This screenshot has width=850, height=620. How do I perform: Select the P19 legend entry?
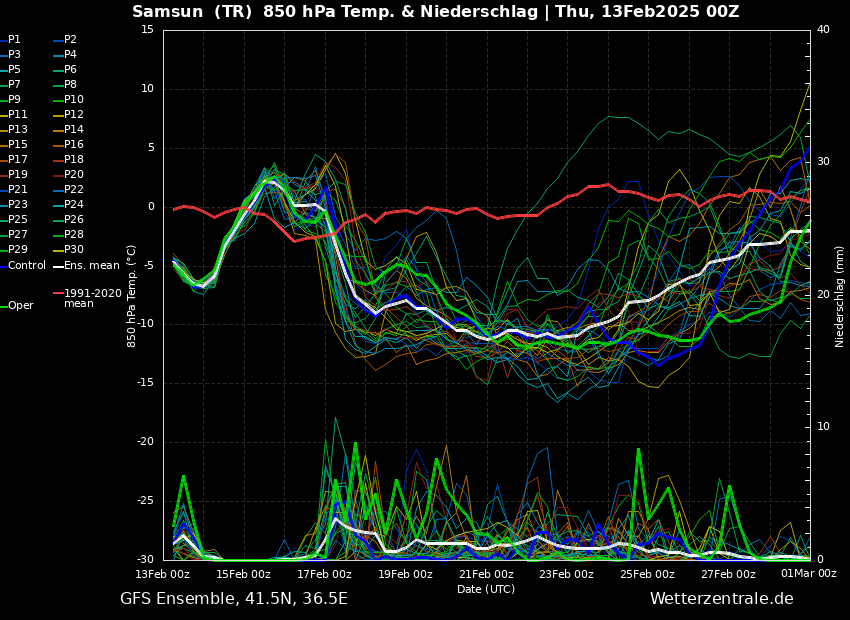[14, 175]
